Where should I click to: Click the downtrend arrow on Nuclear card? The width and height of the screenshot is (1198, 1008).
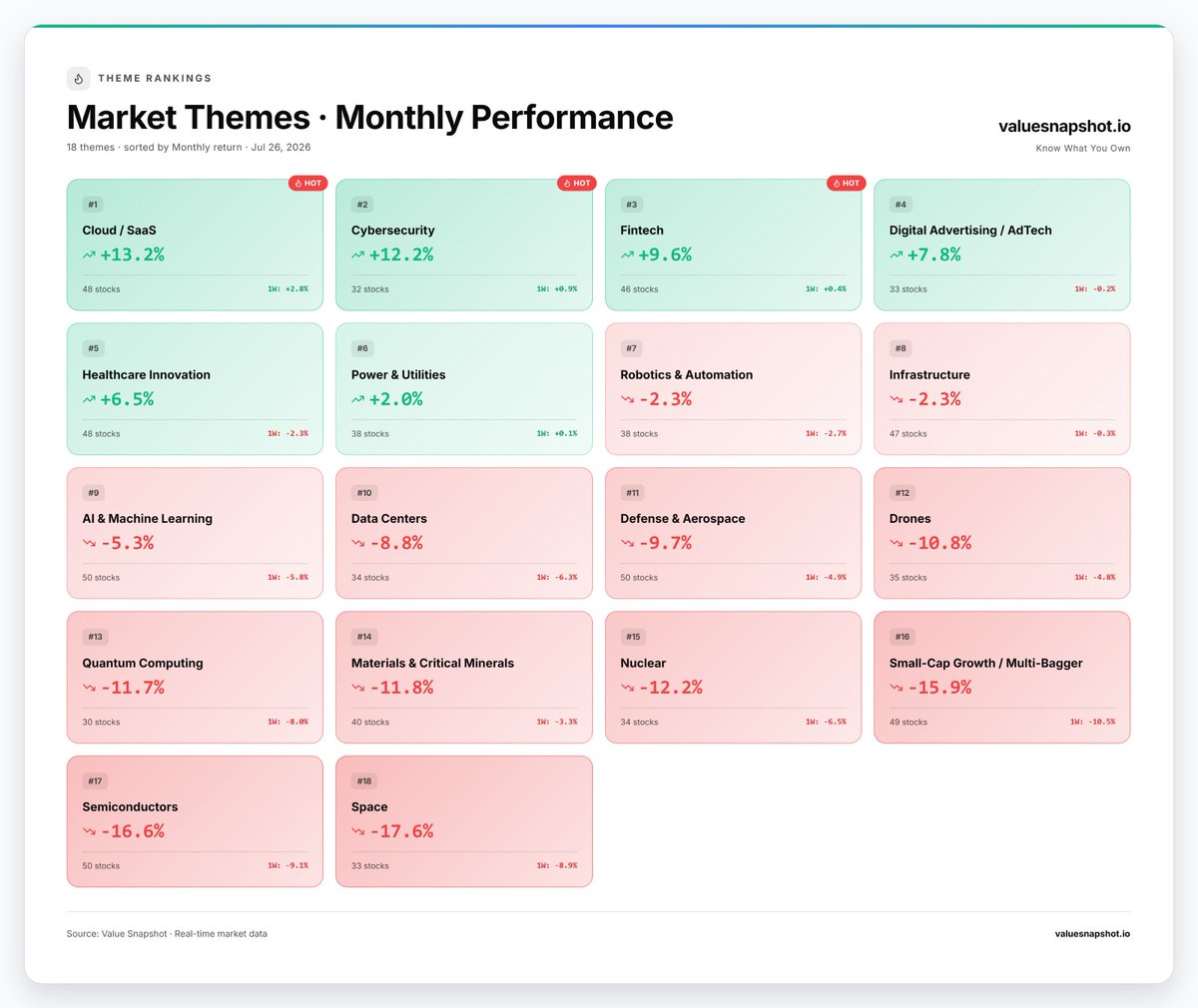[x=627, y=688]
